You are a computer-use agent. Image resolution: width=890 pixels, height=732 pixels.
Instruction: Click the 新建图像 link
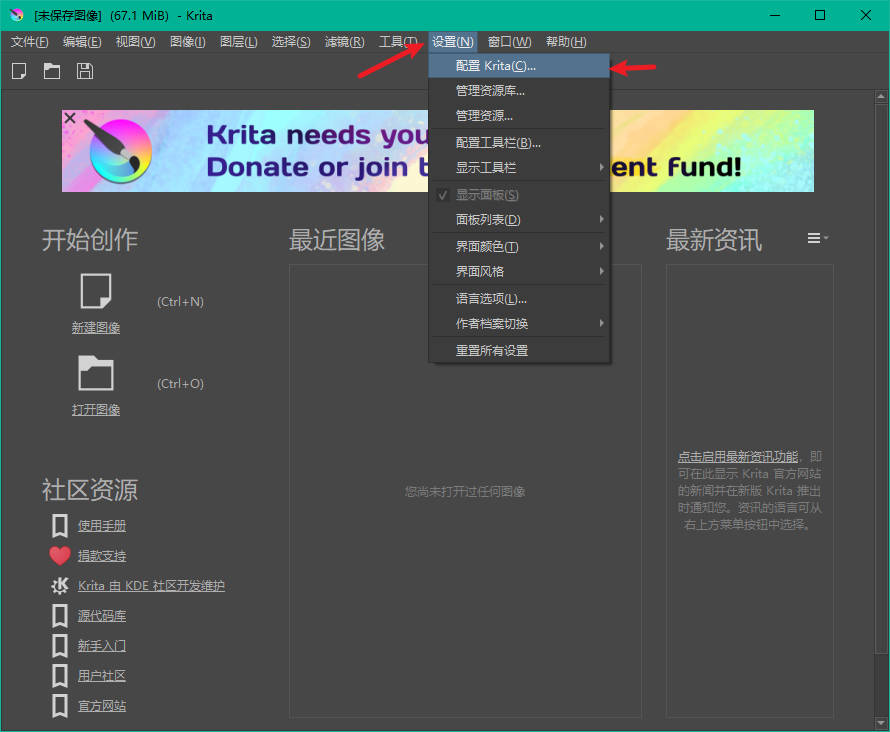[96, 328]
